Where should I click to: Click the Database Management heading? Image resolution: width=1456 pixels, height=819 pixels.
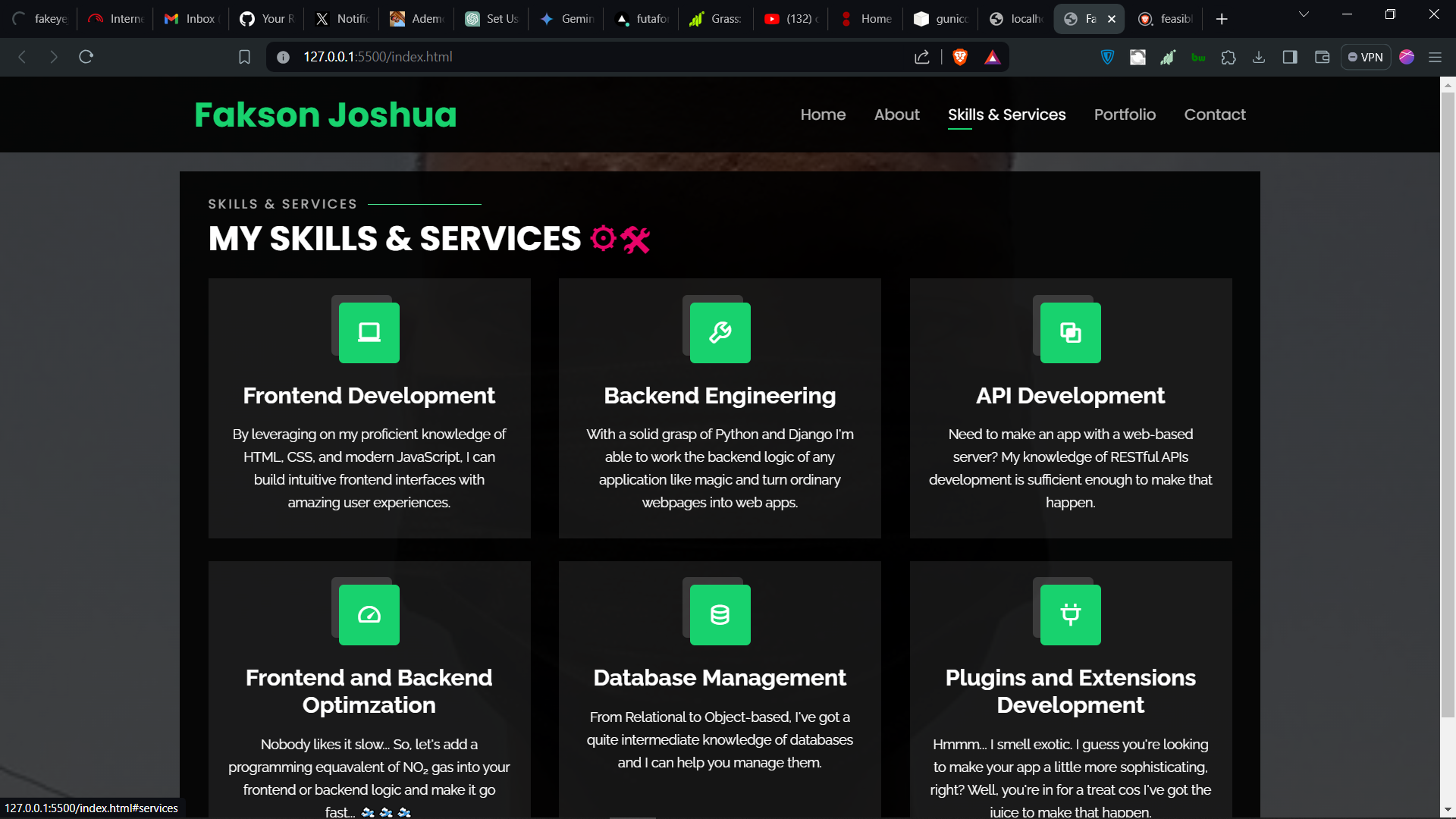point(720,677)
